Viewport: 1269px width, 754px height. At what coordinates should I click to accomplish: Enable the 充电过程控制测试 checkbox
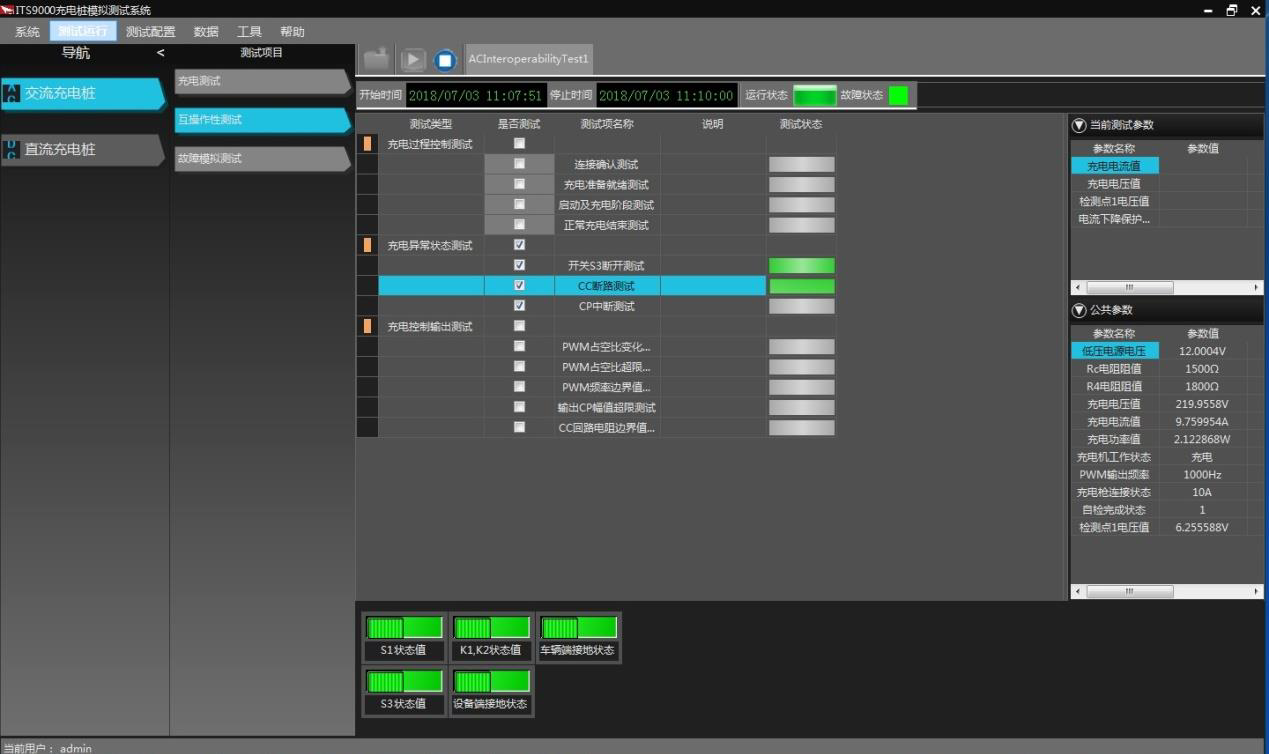519,144
